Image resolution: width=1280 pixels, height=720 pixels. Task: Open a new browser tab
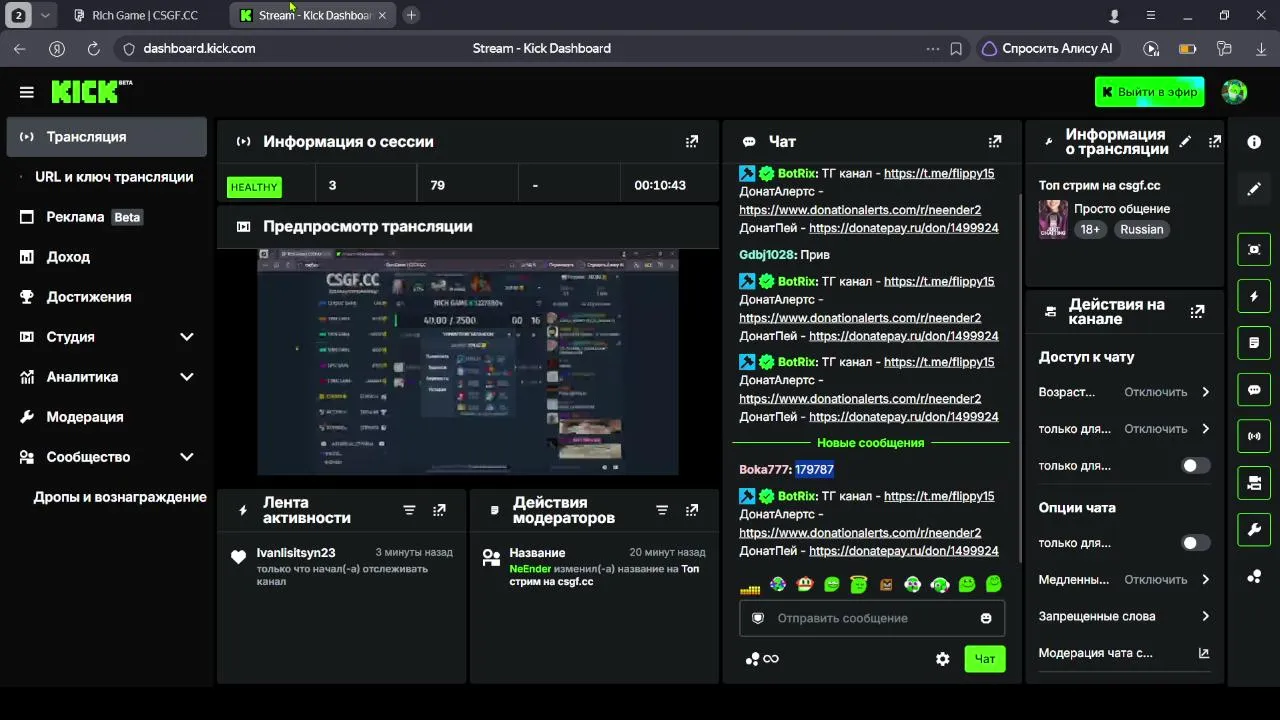pos(411,15)
